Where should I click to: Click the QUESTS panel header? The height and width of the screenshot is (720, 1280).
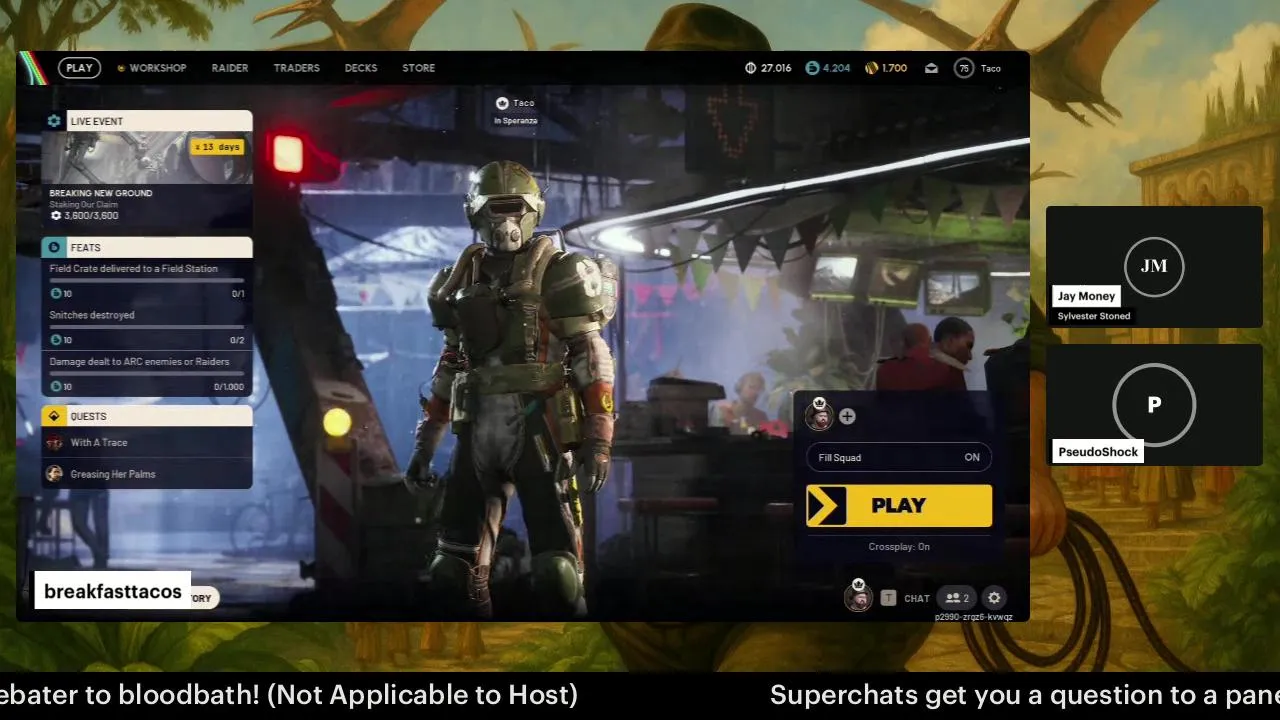tap(147, 416)
